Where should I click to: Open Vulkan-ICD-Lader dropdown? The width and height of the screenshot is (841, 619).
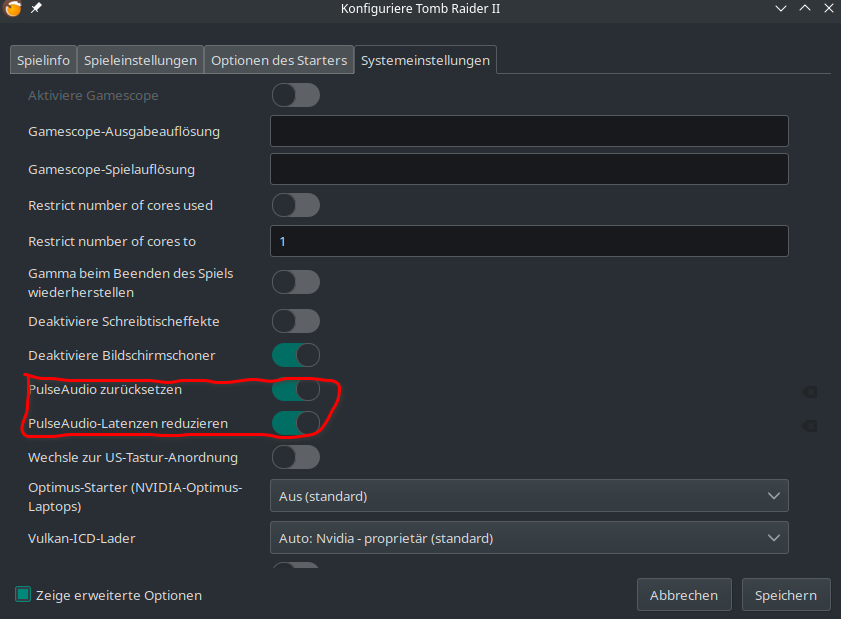(529, 538)
